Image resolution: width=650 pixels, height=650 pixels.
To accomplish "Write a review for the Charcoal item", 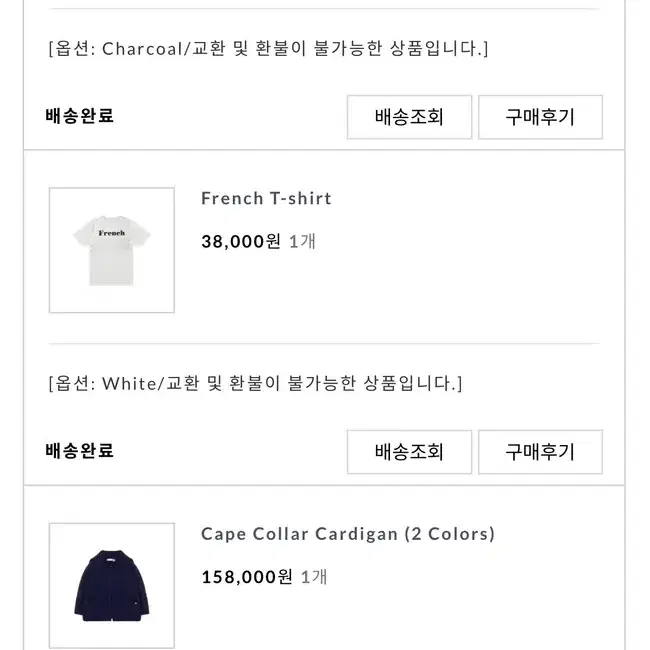I will (540, 117).
